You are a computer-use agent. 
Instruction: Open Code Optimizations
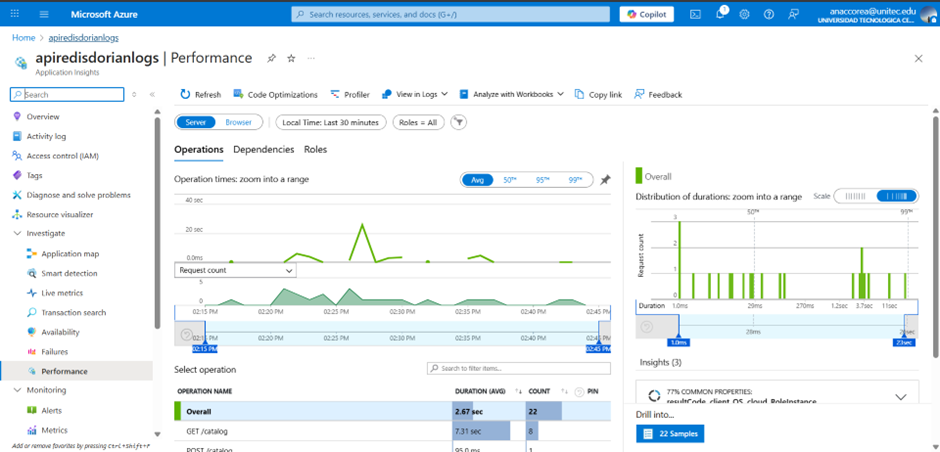click(x=275, y=94)
